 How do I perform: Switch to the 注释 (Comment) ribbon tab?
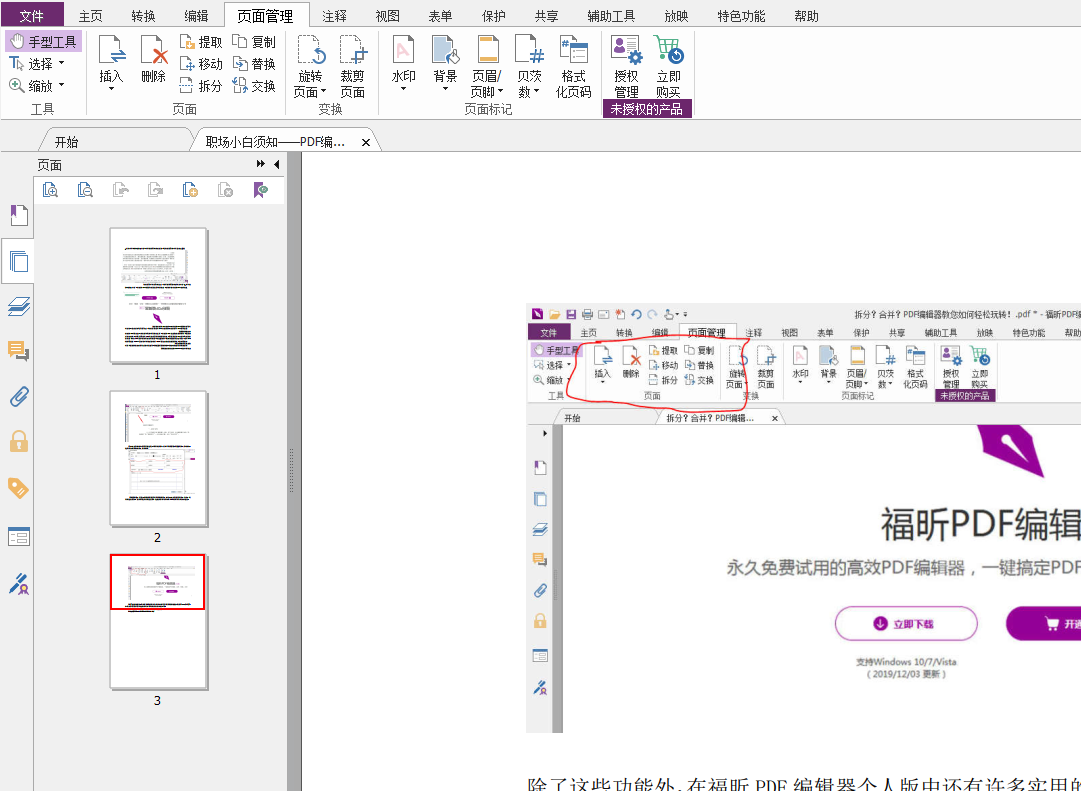click(334, 16)
